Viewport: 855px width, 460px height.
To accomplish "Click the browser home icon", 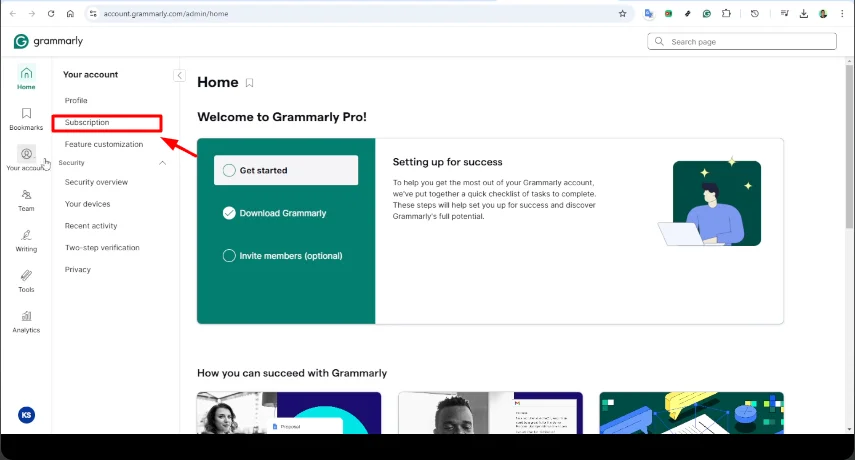I will 70,14.
